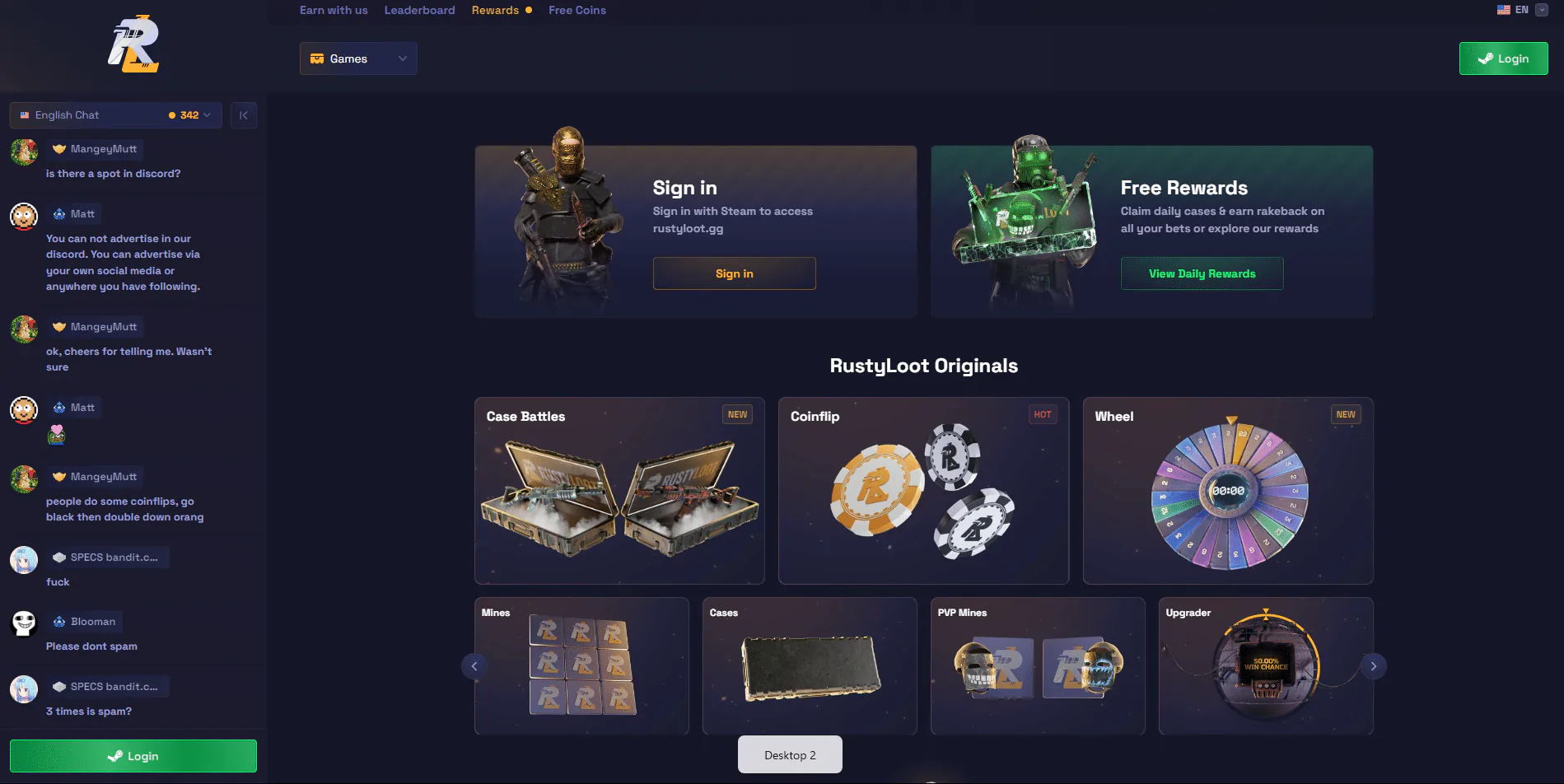Open the Coinflip game card
The height and width of the screenshot is (784, 1564).
click(924, 491)
